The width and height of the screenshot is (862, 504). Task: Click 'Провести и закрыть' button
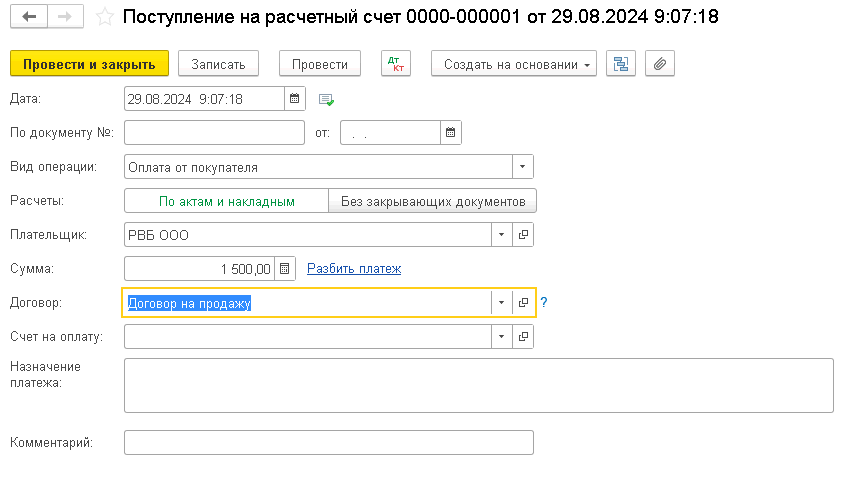click(90, 64)
